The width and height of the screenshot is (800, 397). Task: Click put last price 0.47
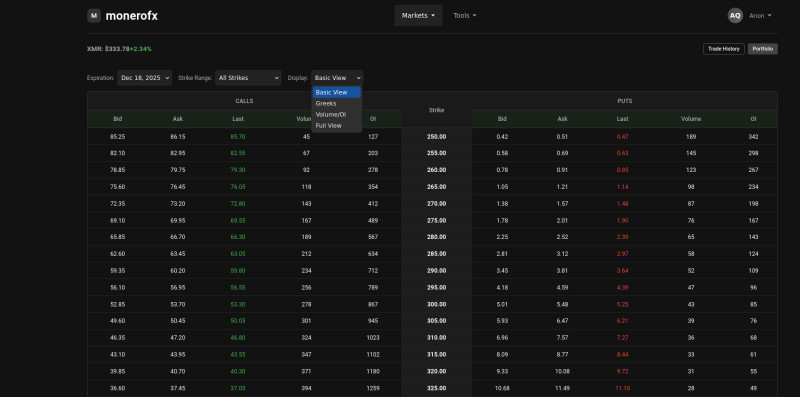coord(622,137)
